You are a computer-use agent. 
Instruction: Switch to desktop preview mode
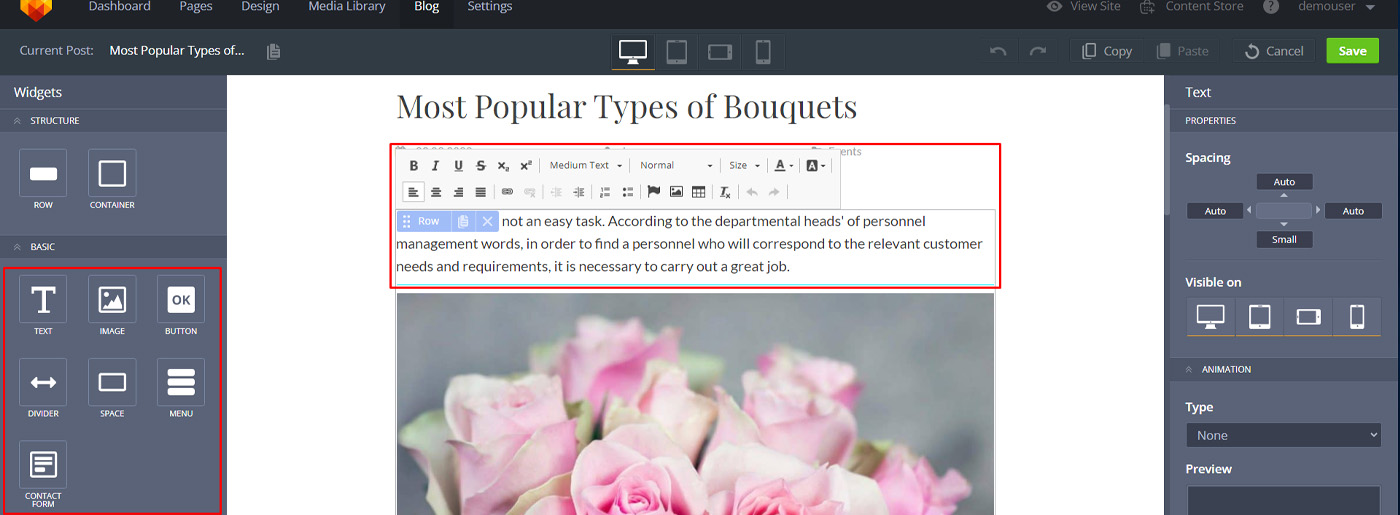(633, 51)
